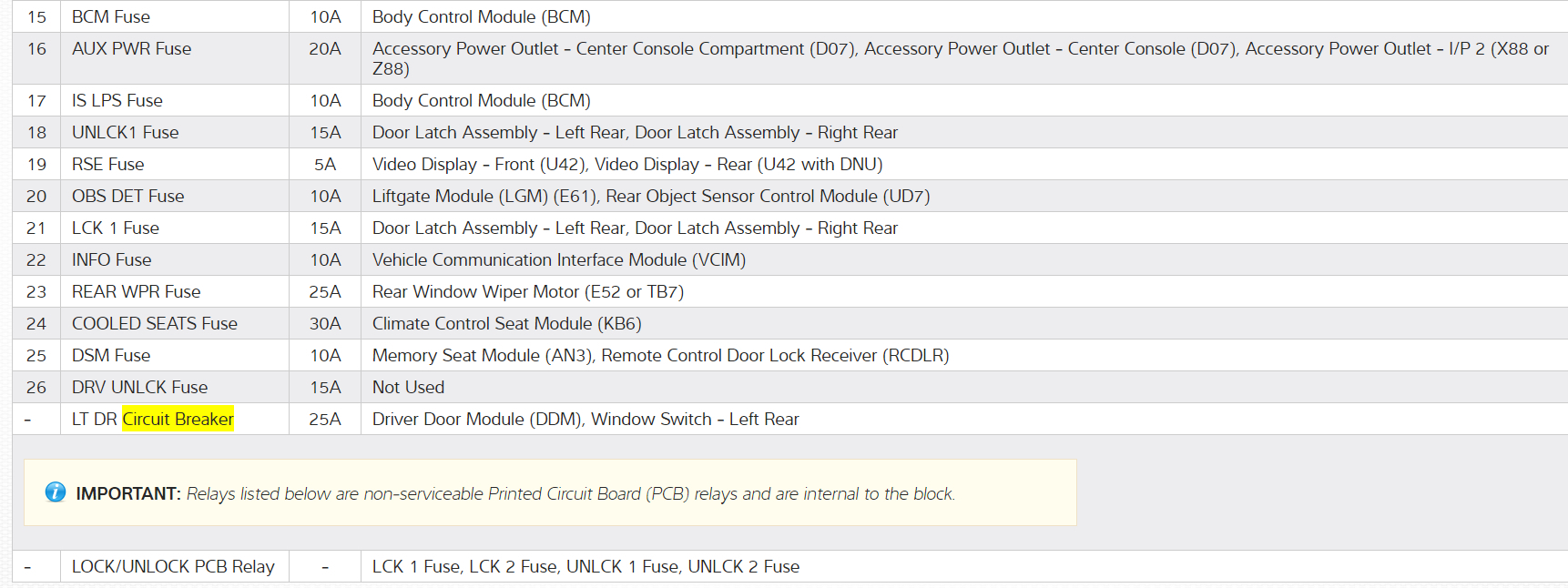Click the AUX PWR Fuse cell
The image size is (1568, 588).
pyautogui.click(x=131, y=49)
